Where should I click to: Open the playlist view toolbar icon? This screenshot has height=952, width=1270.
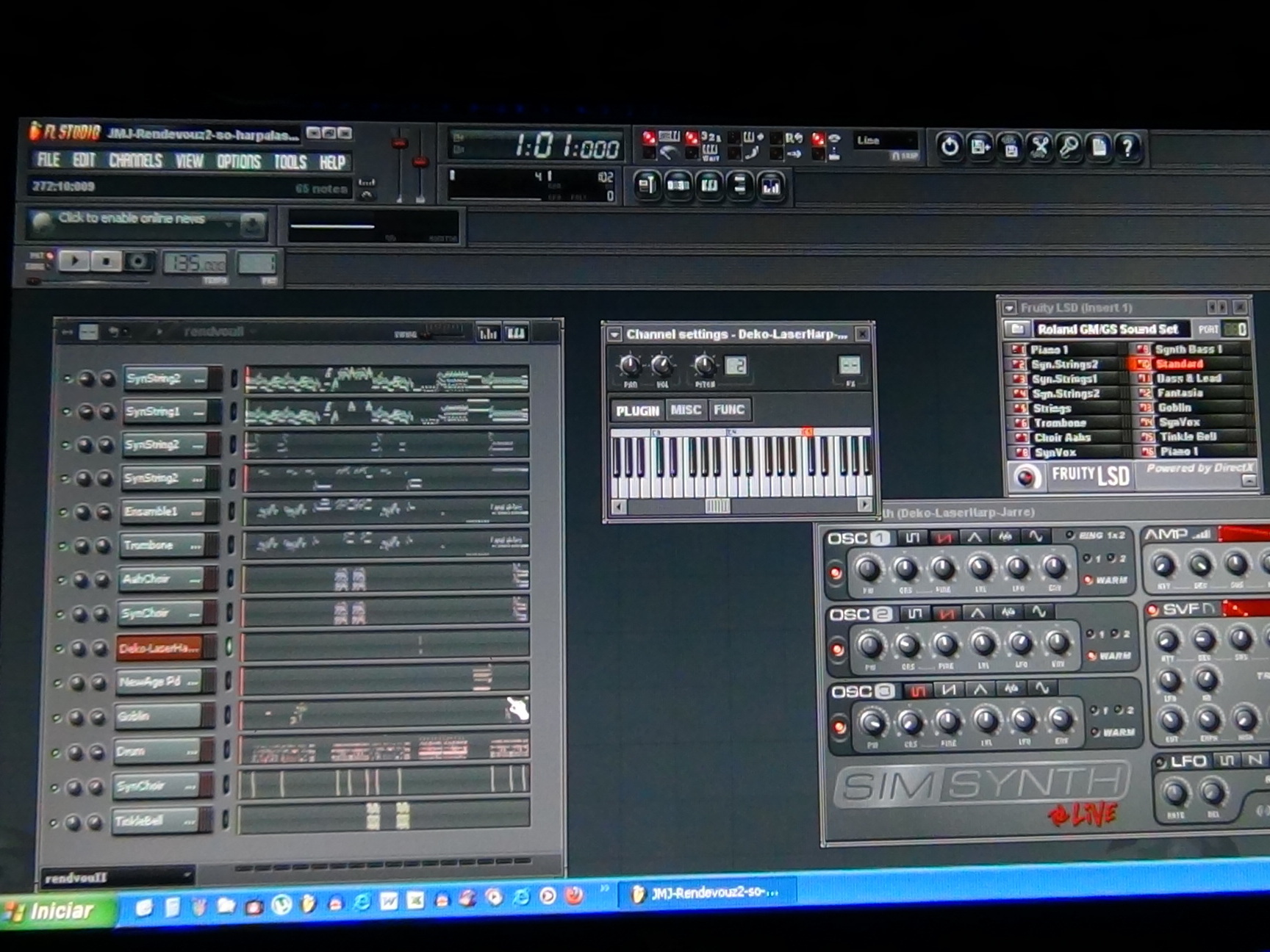pos(646,186)
